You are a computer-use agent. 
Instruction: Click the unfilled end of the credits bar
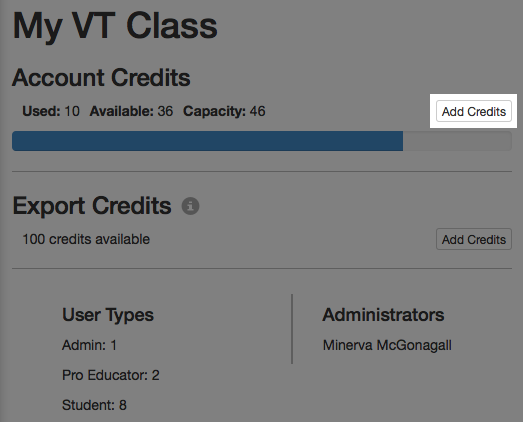(457, 141)
